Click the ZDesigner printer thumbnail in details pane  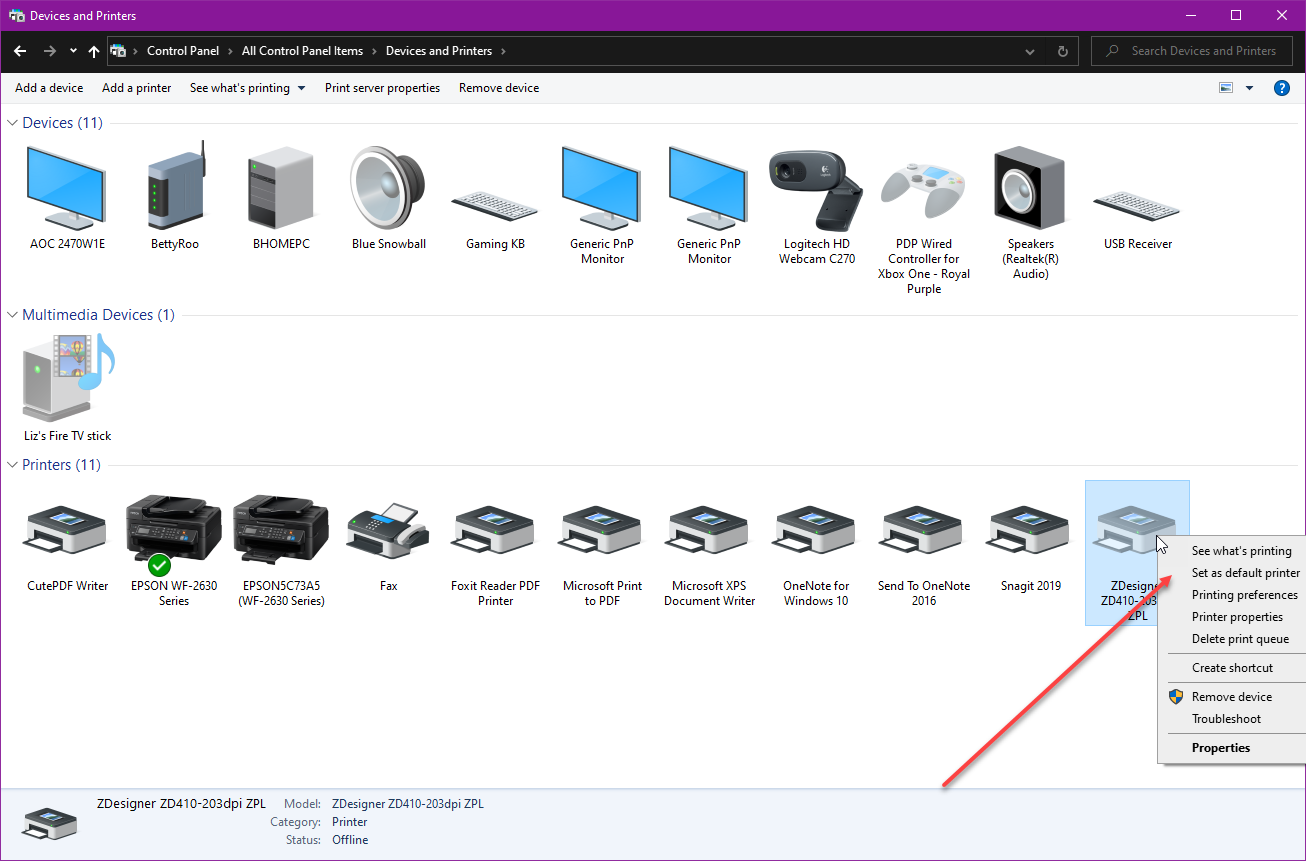[49, 822]
